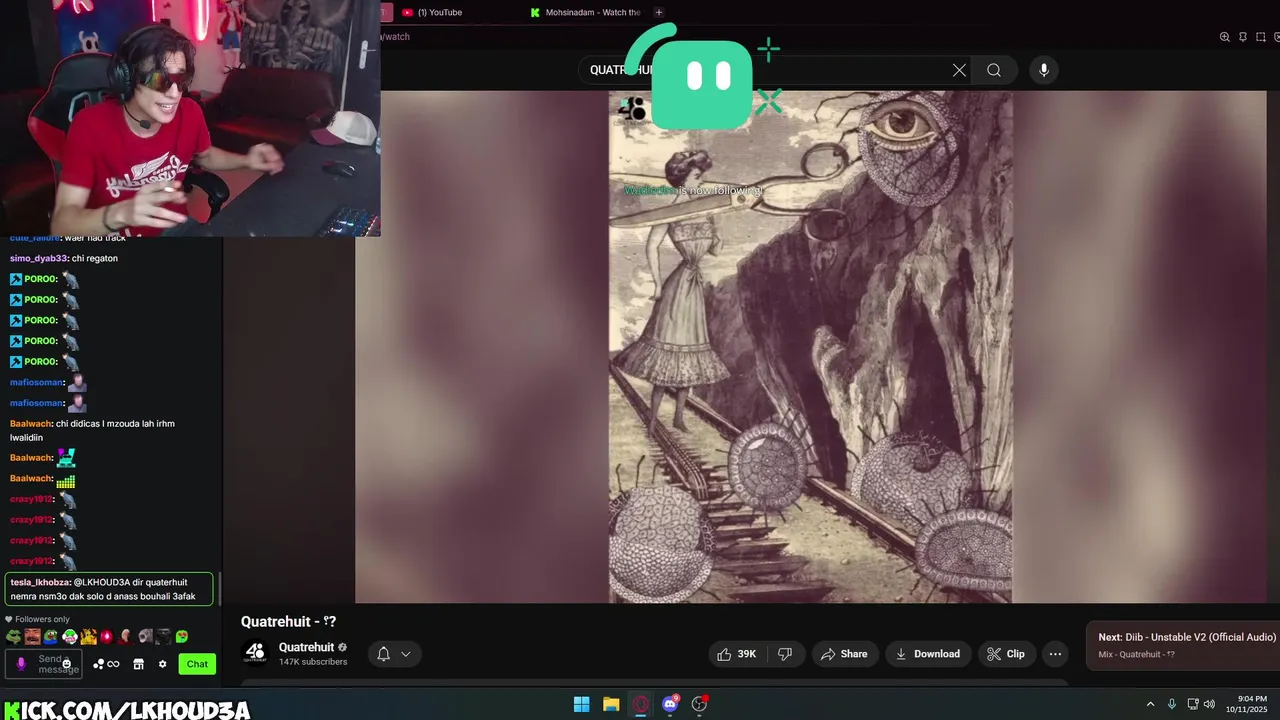This screenshot has height=720, width=1280.
Task: Open File Explorer from the taskbar
Action: click(x=611, y=704)
